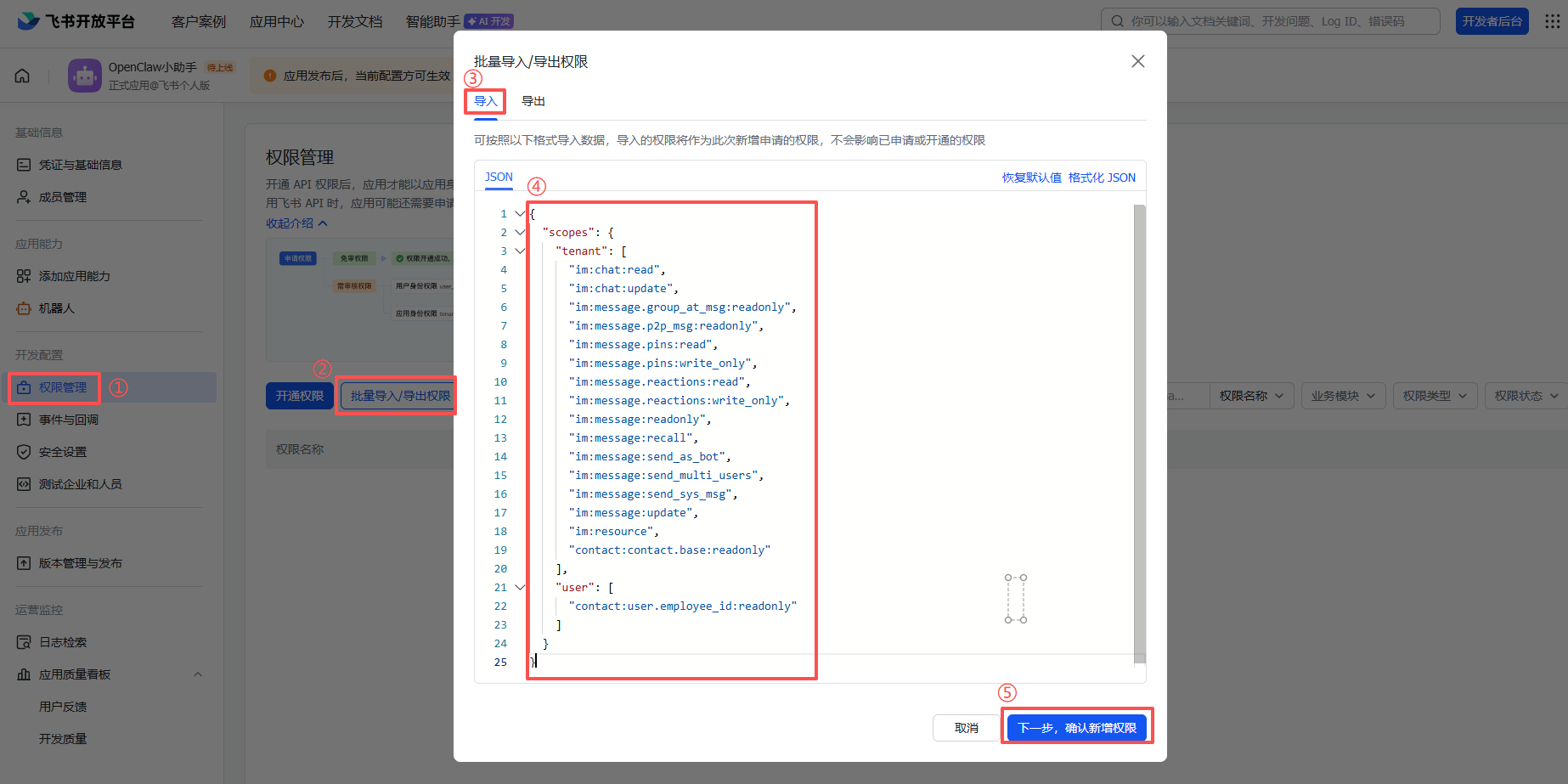
Task: Open 凭证与基础信息 in sidebar
Action: coord(81,165)
